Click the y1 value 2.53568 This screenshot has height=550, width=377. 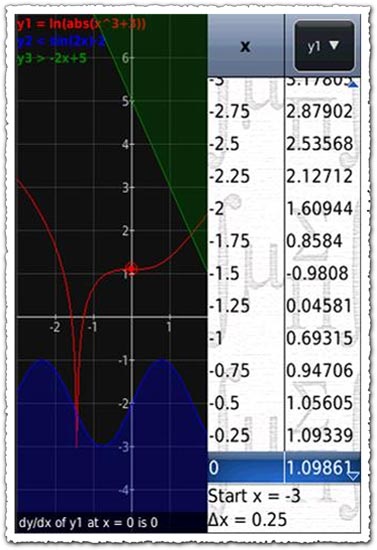(319, 144)
